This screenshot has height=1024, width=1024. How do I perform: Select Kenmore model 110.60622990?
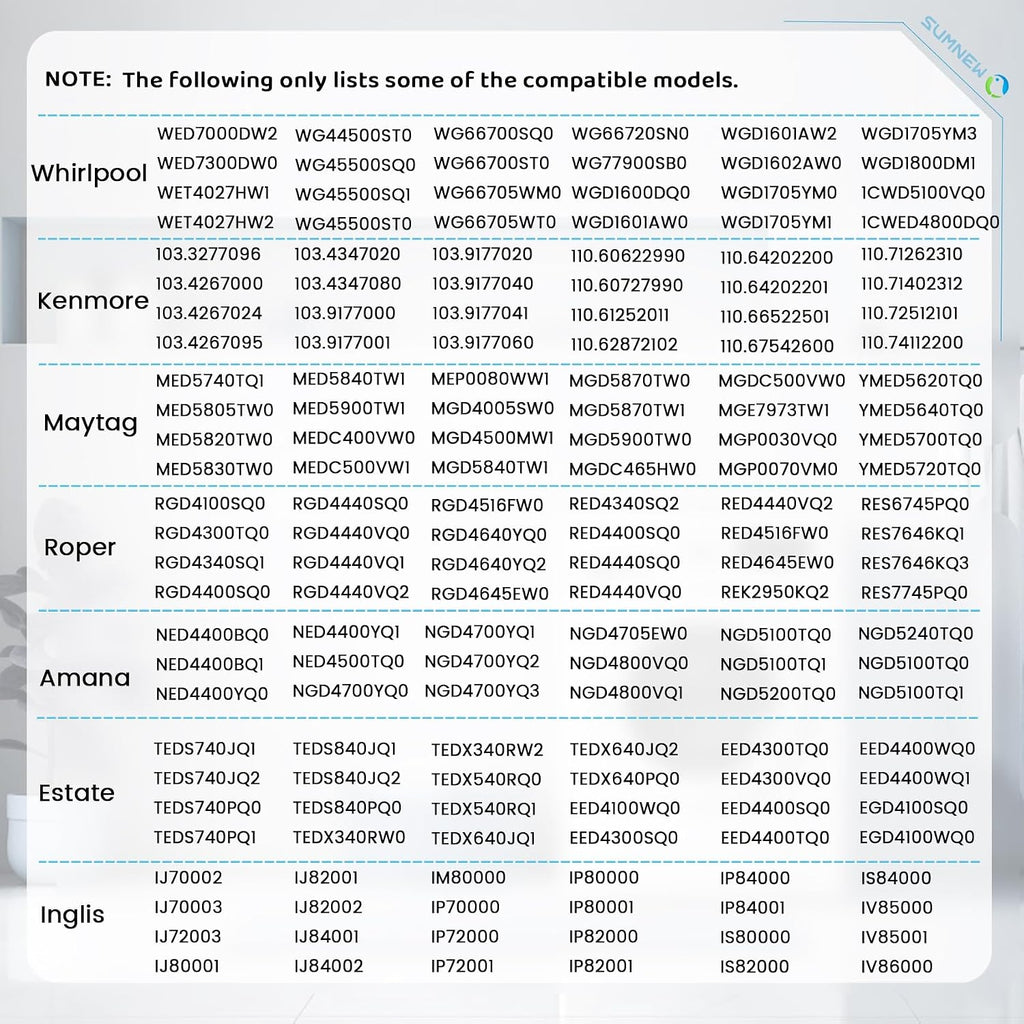click(x=628, y=256)
